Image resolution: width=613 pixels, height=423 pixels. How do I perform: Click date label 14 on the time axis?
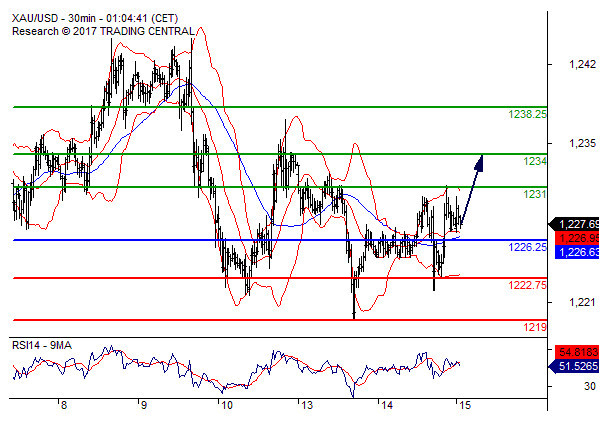(x=387, y=405)
